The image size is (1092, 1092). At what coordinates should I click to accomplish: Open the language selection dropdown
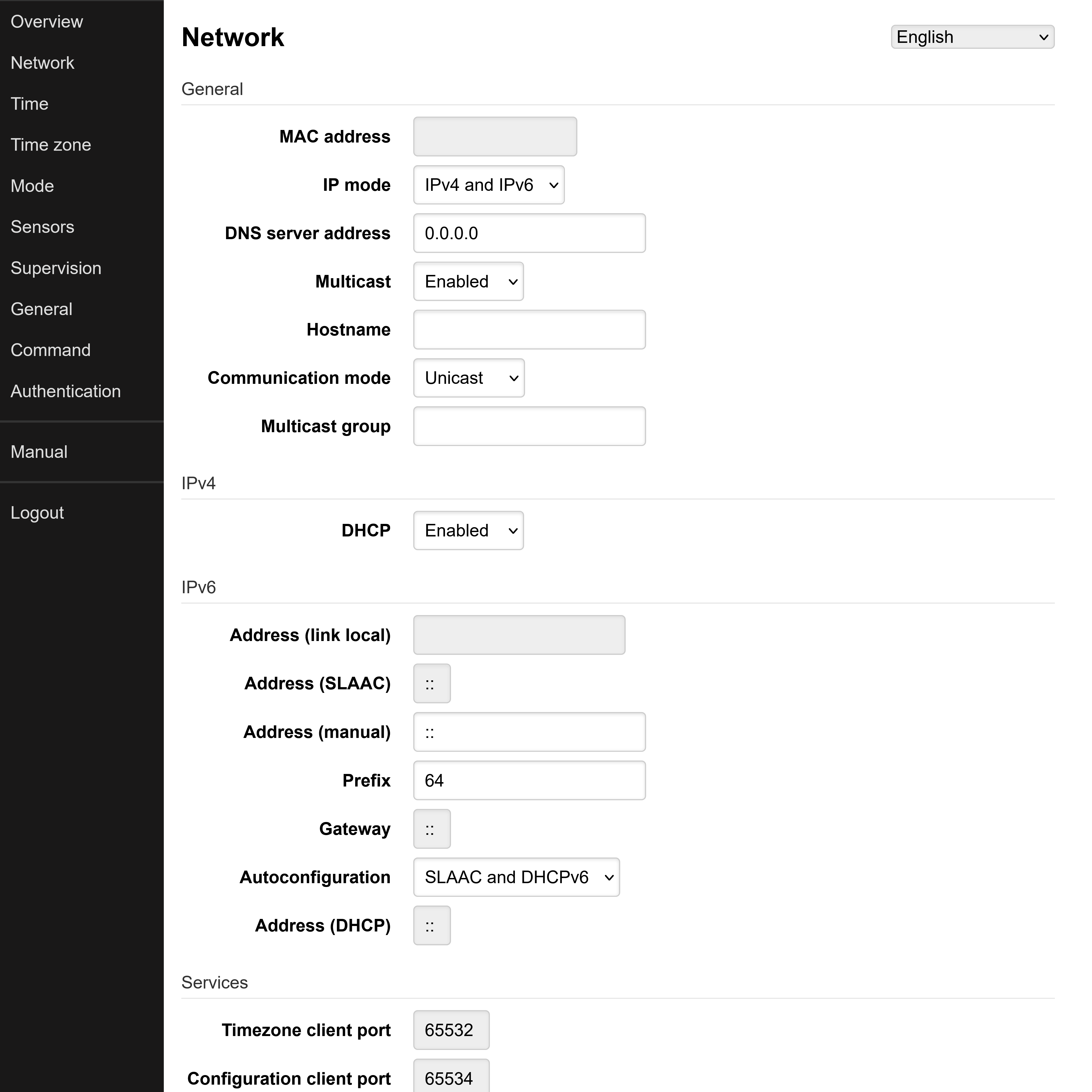click(x=972, y=37)
